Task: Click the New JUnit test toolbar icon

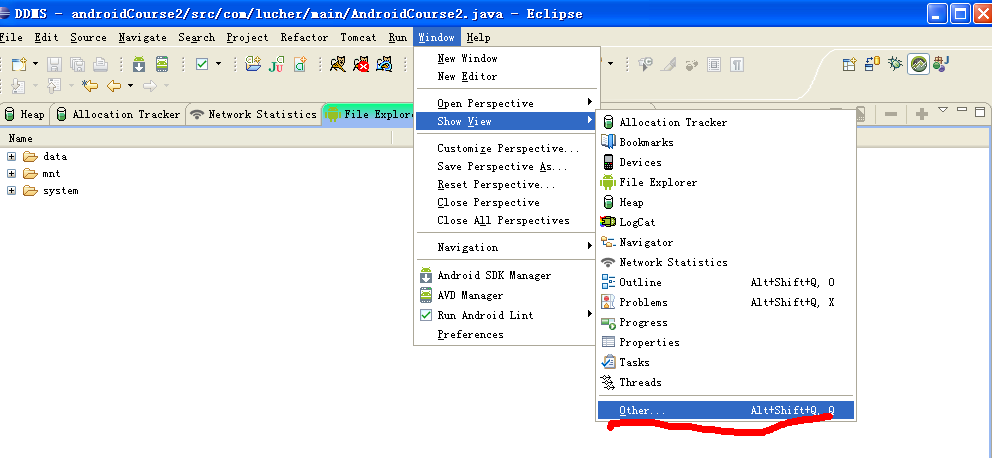Action: click(276, 64)
